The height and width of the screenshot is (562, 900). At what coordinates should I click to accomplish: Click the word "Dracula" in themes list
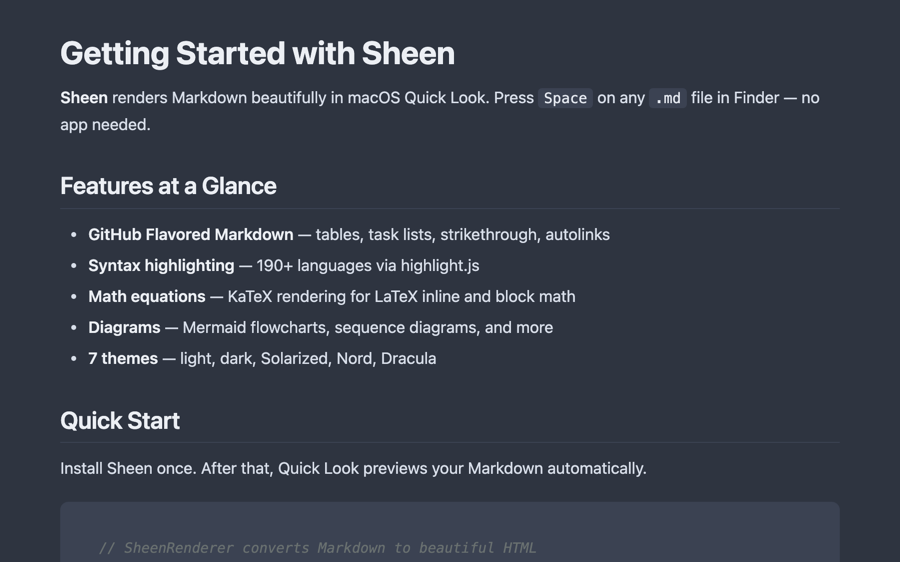coord(408,359)
